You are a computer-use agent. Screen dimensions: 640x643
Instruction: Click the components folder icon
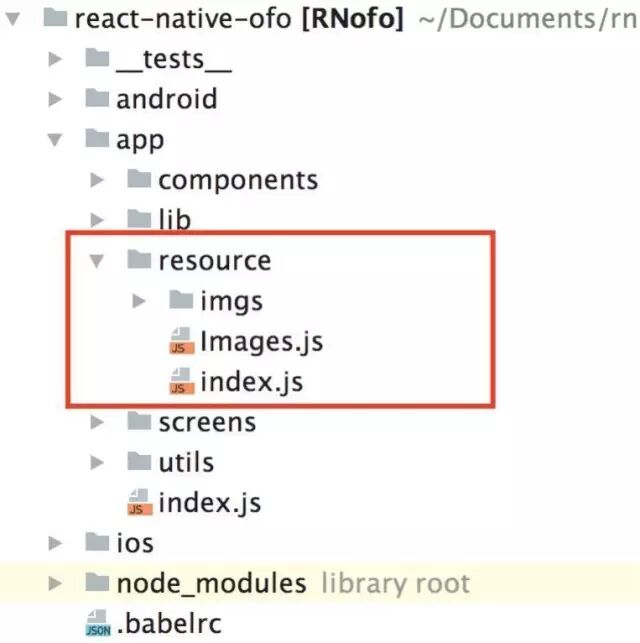(139, 178)
